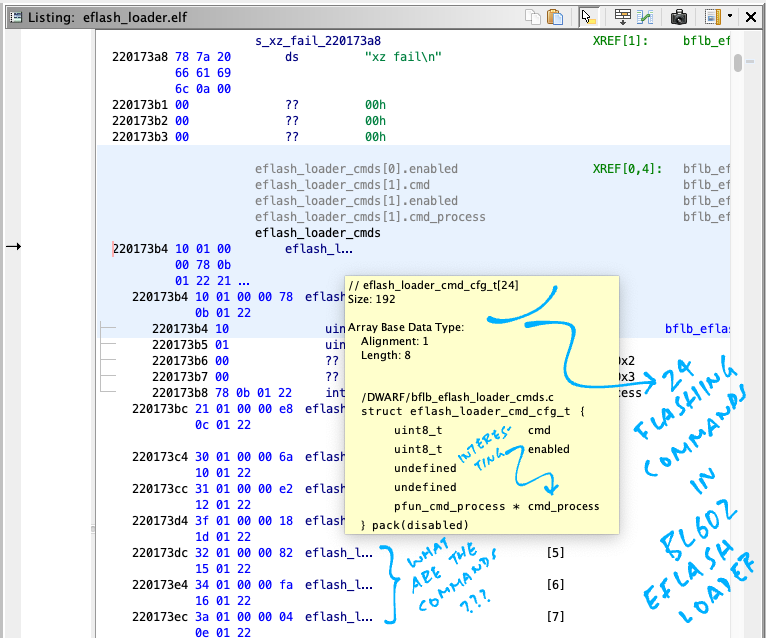Click the eflash_loader_cmds label
The width and height of the screenshot is (766, 638).
[x=317, y=233]
